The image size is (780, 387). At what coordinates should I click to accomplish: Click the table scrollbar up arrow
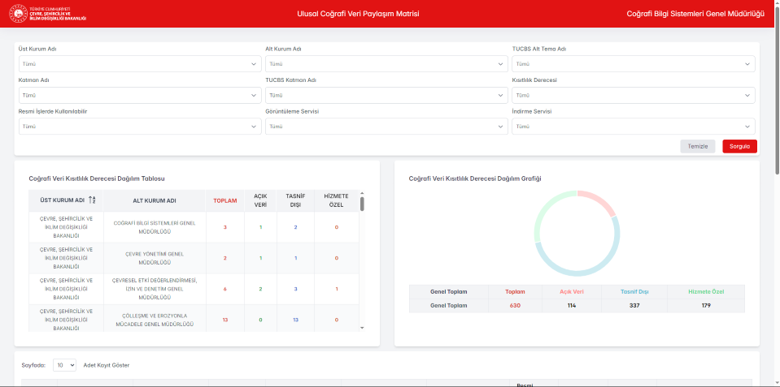(362, 193)
